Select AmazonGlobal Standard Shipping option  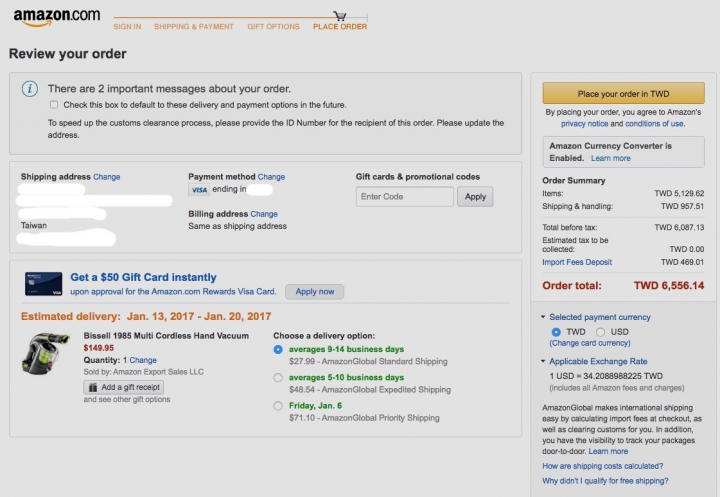tap(278, 350)
